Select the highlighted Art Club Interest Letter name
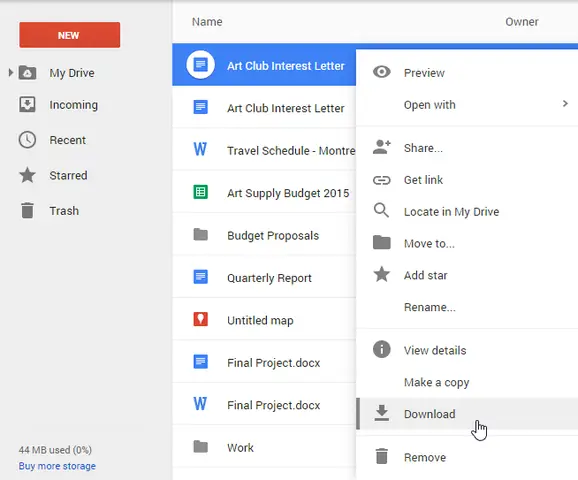Viewport: 578px width, 480px height. [x=286, y=66]
